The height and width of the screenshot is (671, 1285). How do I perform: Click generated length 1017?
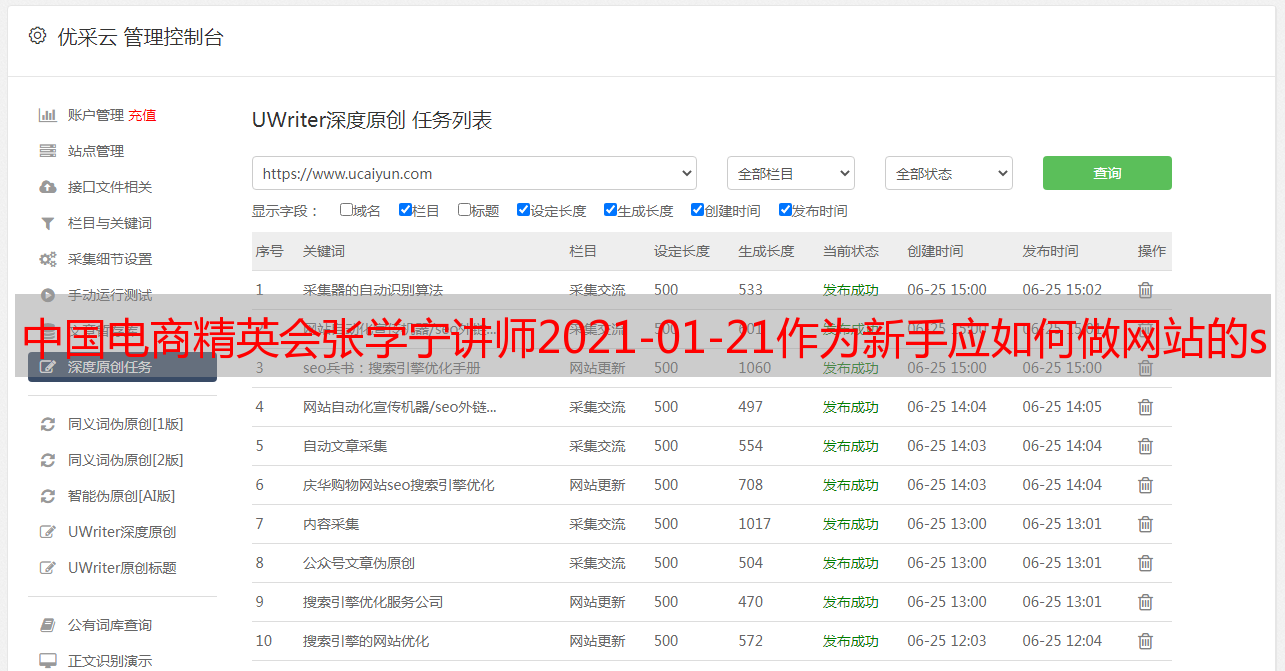(754, 524)
